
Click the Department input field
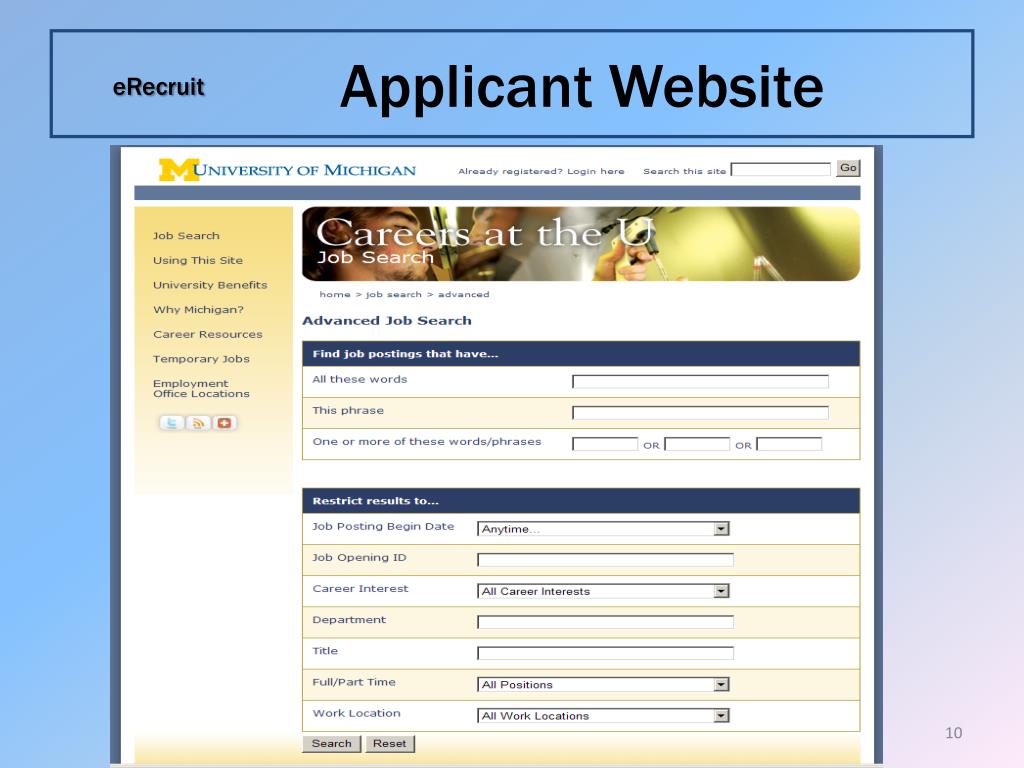tap(605, 622)
